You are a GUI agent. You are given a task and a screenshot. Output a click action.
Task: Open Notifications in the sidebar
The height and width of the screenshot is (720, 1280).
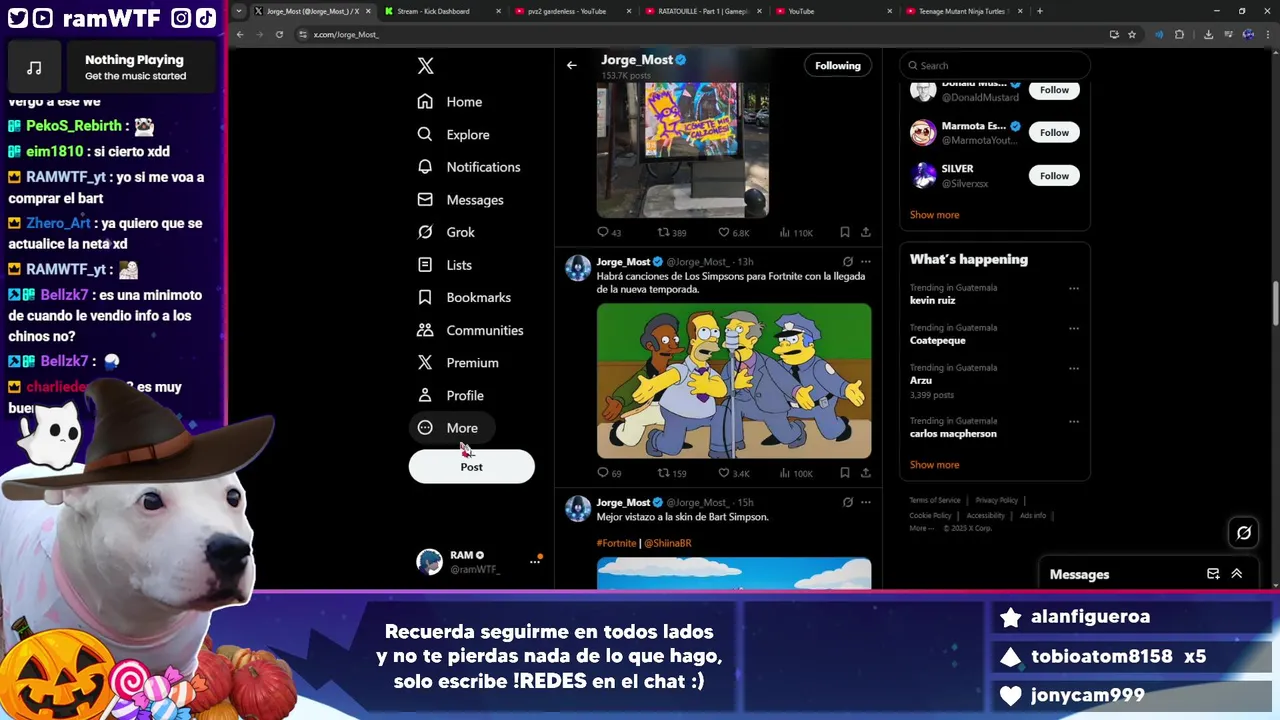[x=469, y=167]
